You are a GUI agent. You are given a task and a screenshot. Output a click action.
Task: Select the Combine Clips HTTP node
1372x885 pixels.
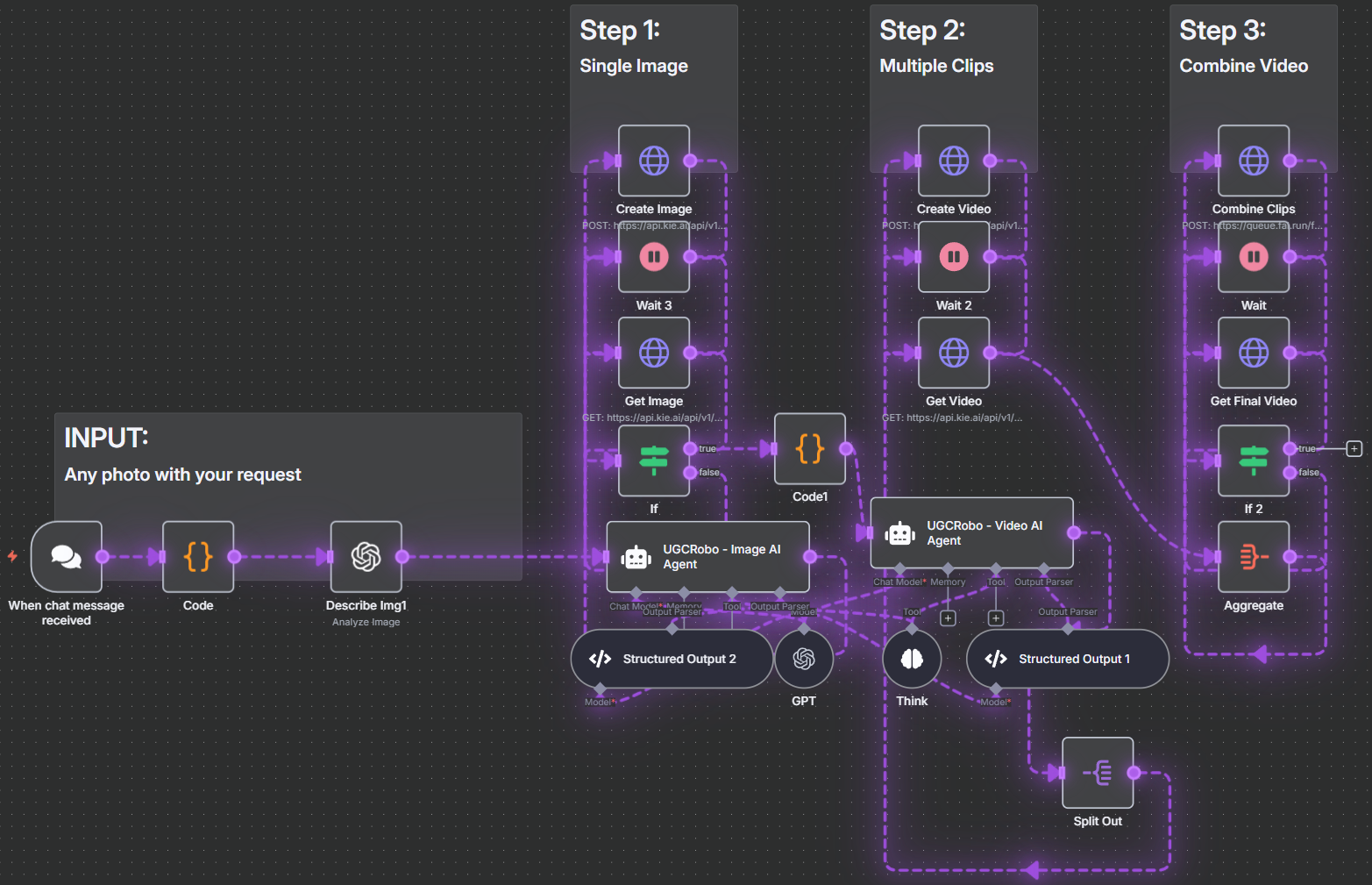click(1253, 161)
